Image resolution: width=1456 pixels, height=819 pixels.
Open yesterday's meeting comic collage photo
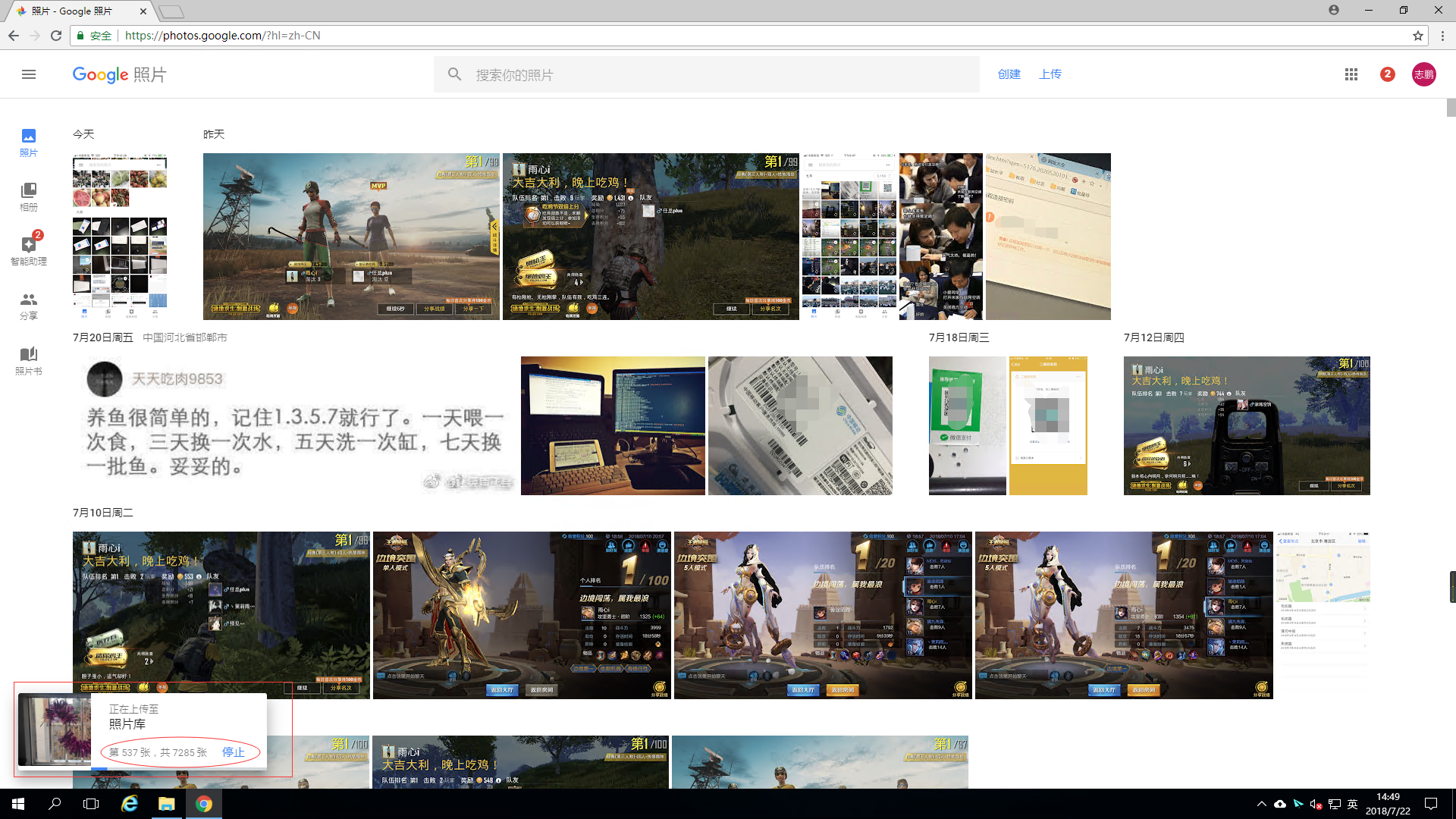click(x=941, y=237)
